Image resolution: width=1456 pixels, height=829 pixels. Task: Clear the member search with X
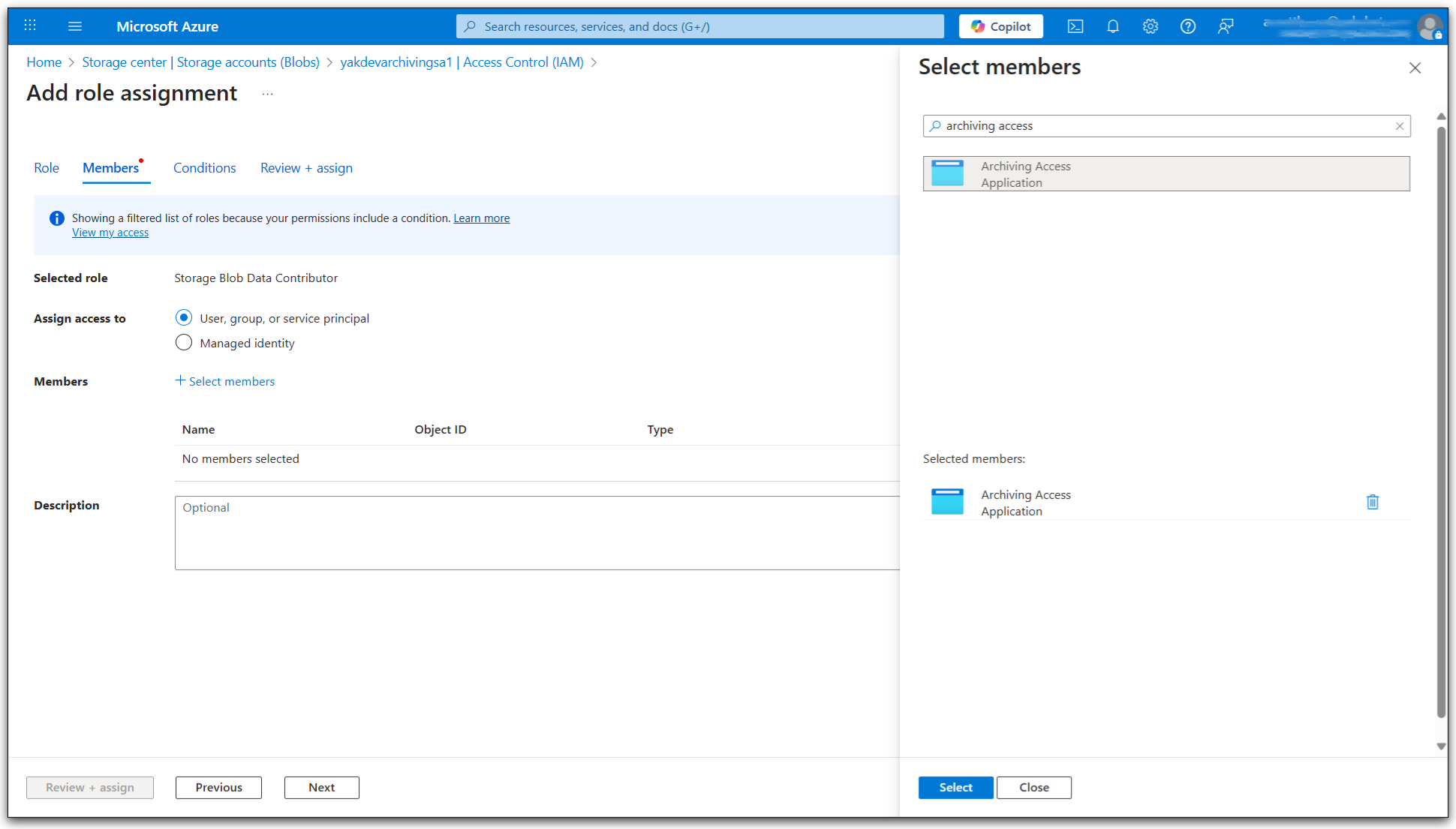pyautogui.click(x=1399, y=126)
